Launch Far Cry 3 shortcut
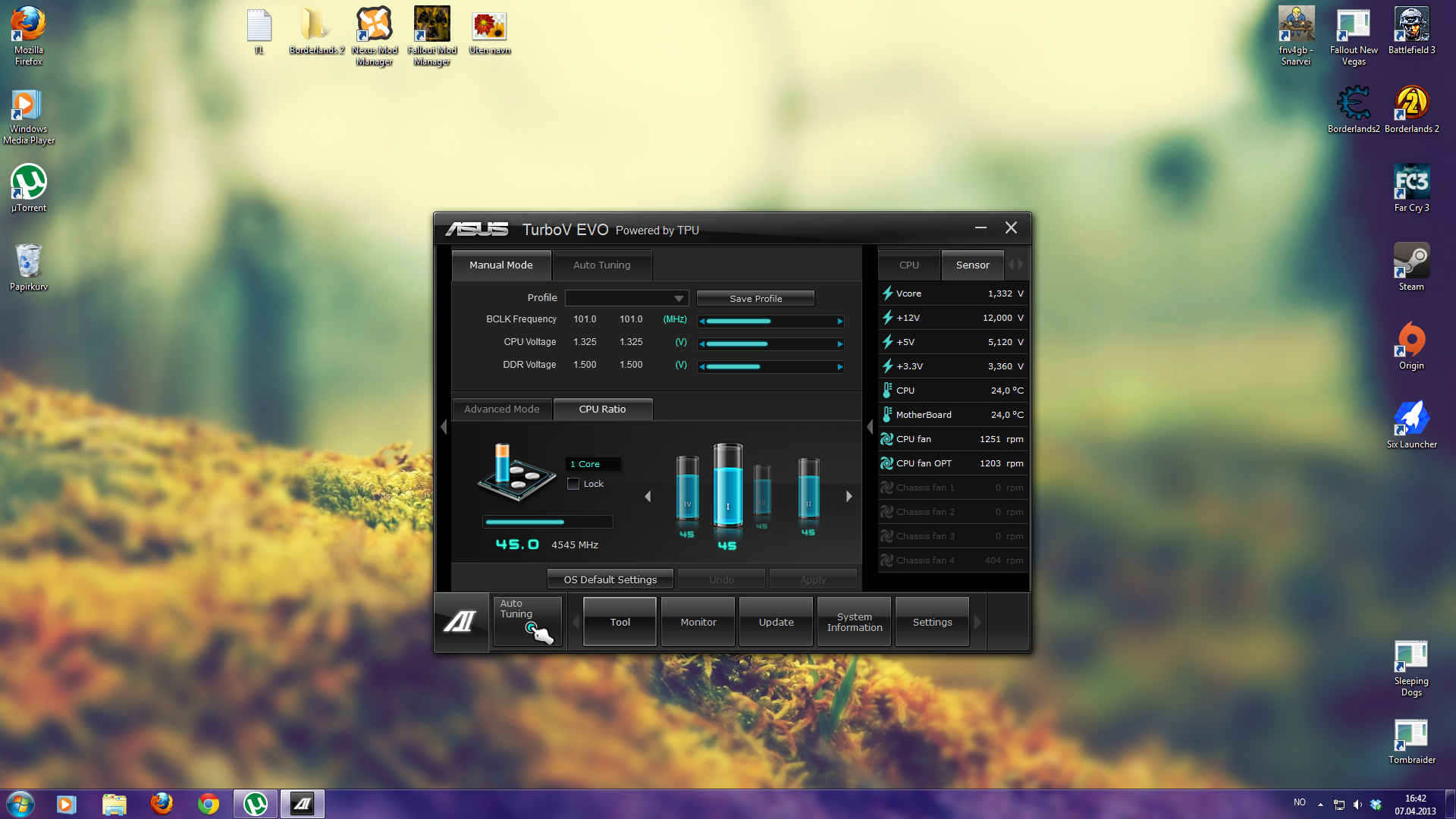The image size is (1456, 819). (1411, 188)
